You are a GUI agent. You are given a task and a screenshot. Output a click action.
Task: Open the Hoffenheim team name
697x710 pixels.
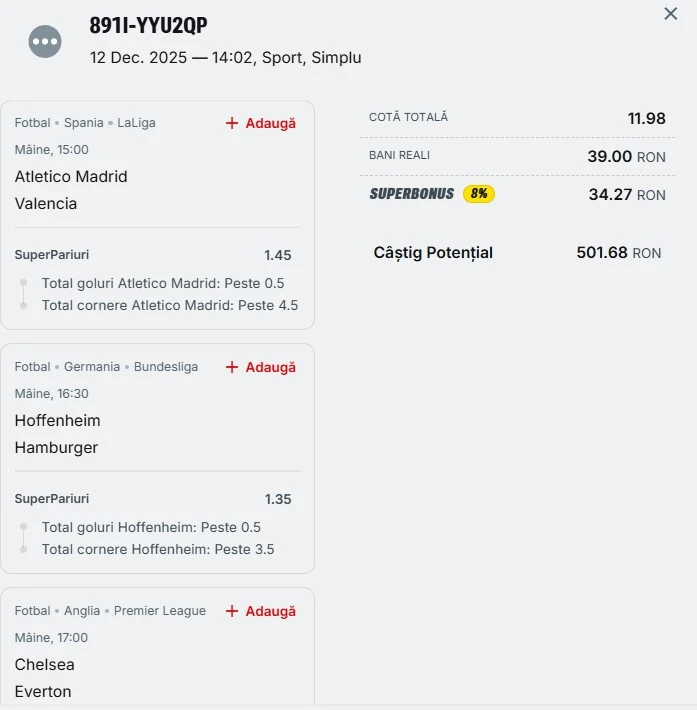point(58,421)
